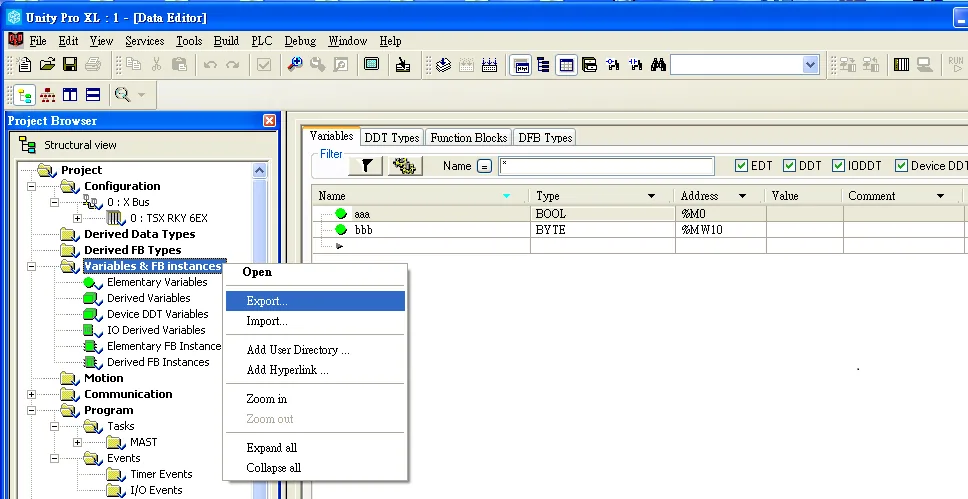Collapse the Configuration tree node
968x499 pixels.
click(31, 186)
